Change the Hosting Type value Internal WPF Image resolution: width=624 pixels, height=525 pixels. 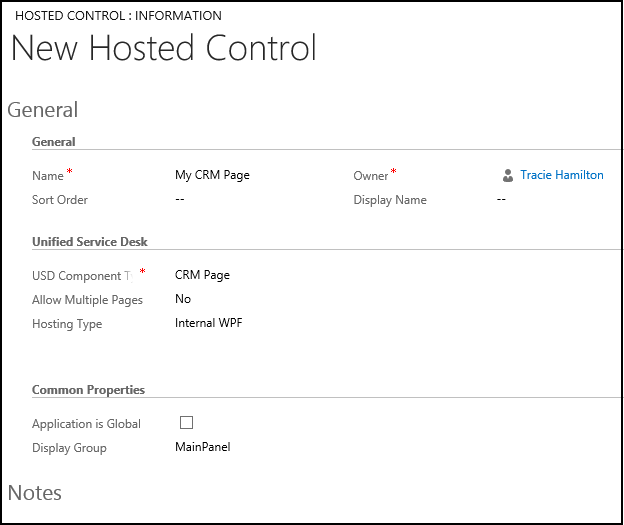[209, 323]
